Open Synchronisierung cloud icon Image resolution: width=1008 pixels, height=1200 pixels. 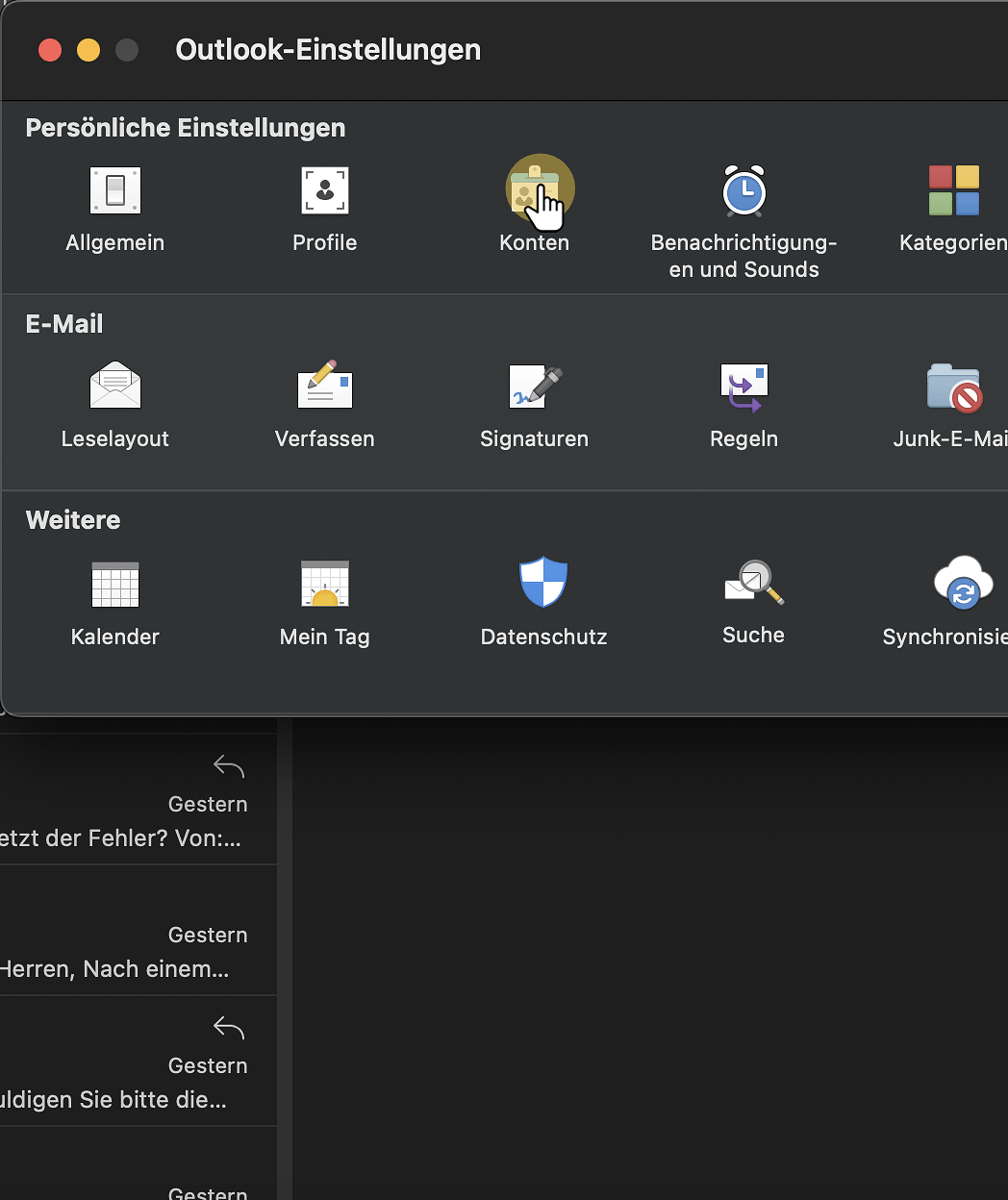tap(962, 583)
